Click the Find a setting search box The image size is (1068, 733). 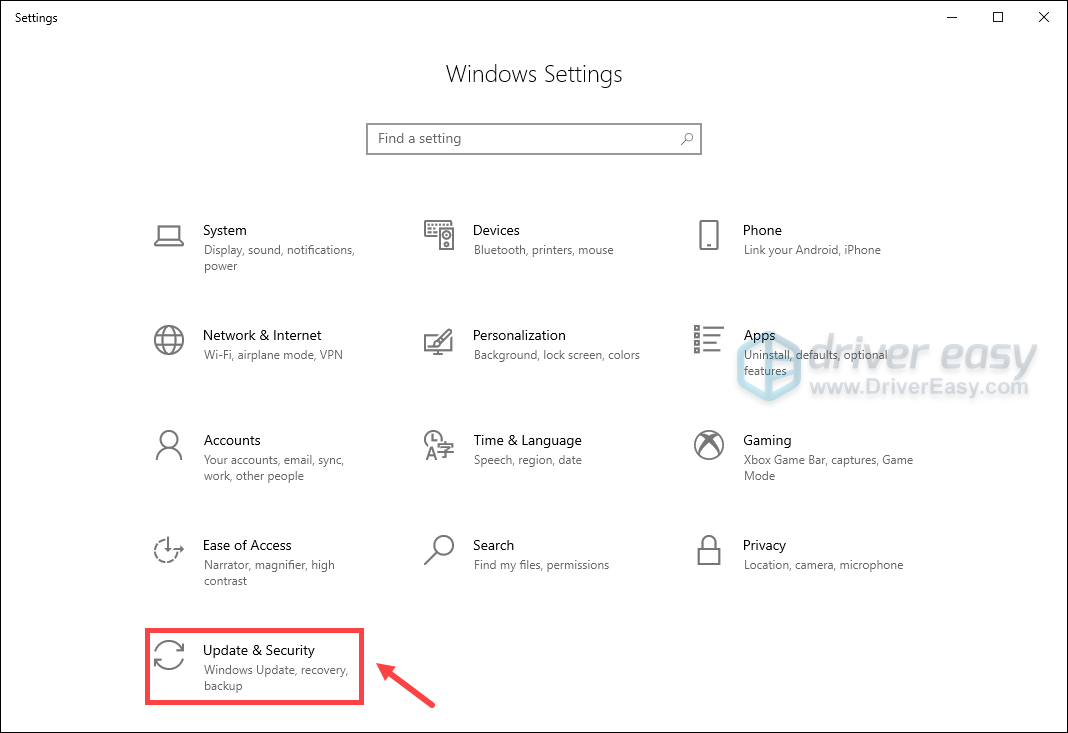click(x=520, y=139)
